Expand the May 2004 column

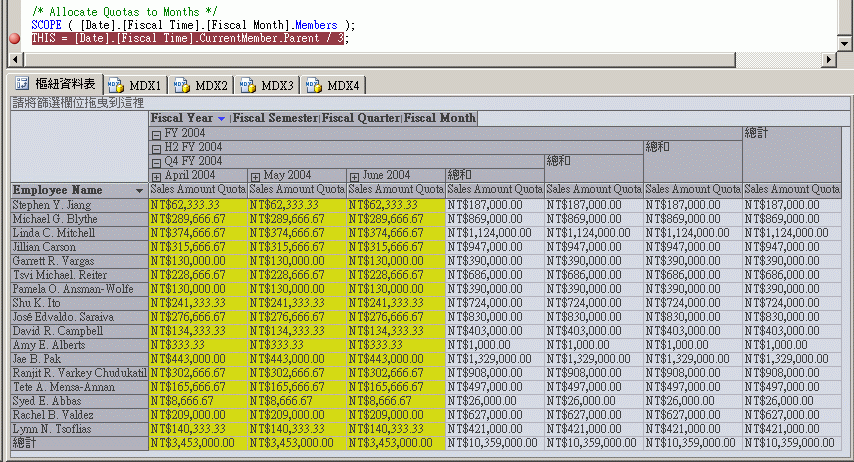point(255,177)
